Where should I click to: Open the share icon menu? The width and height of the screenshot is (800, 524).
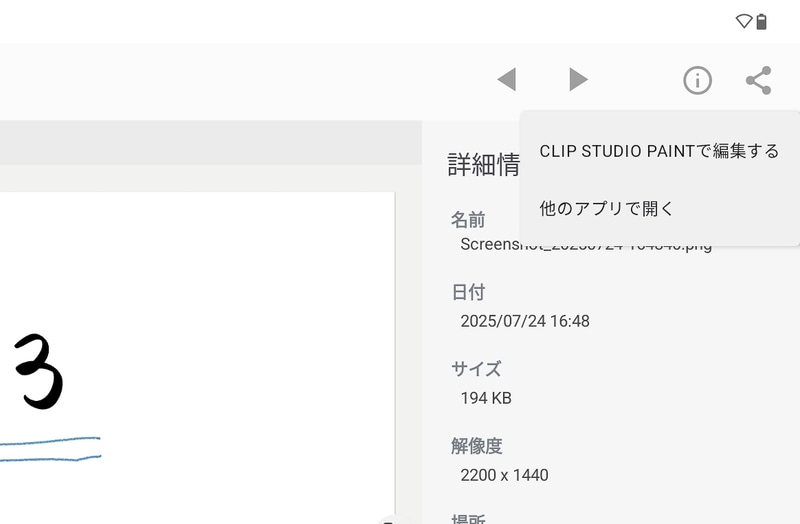point(759,80)
